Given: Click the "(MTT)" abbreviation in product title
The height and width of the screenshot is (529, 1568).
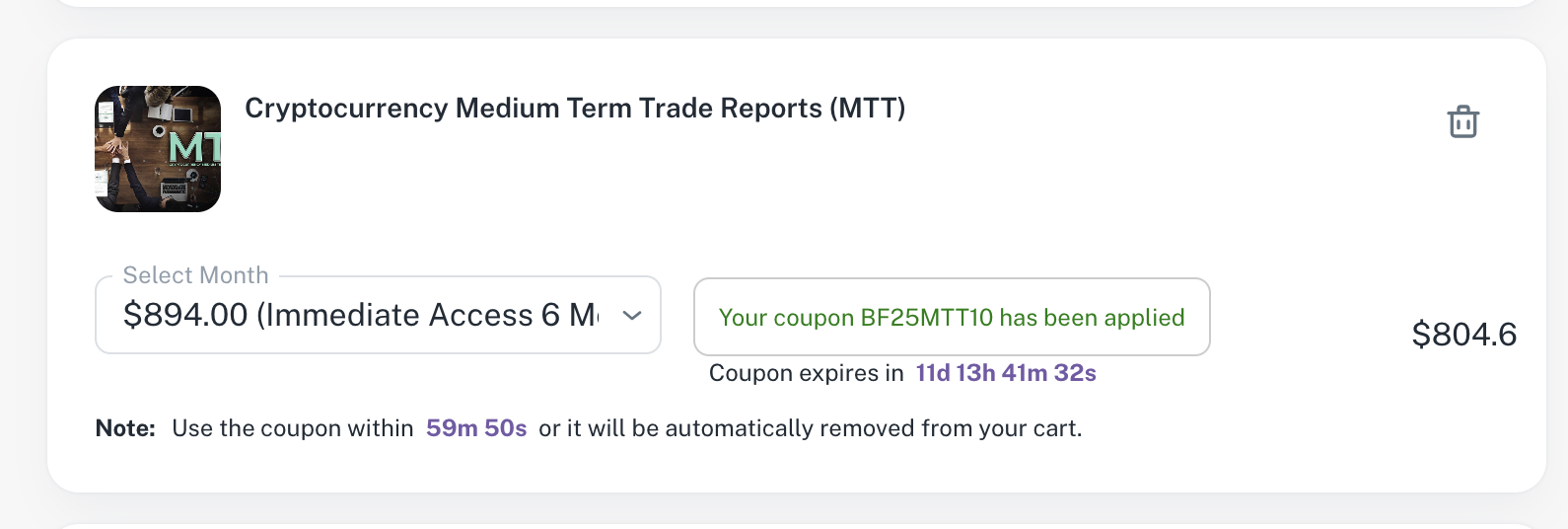Looking at the screenshot, I should [x=867, y=109].
